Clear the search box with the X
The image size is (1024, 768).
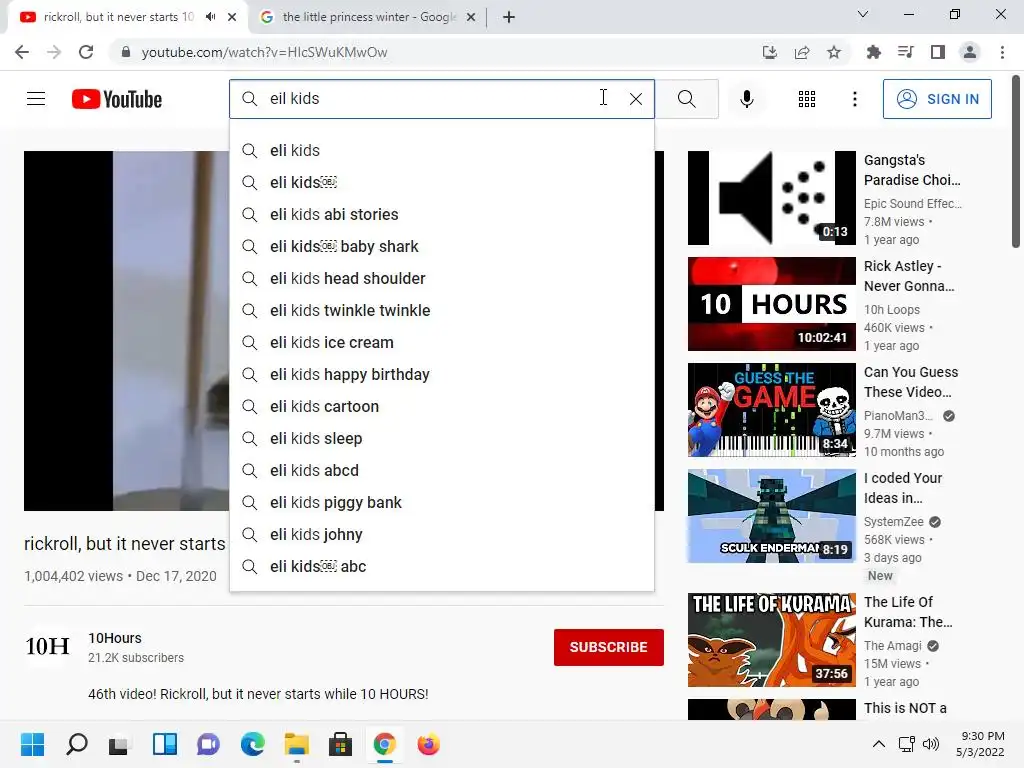635,99
